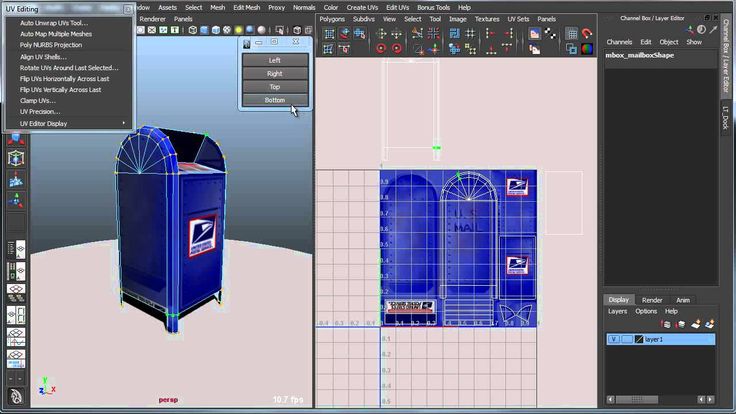This screenshot has height=414, width=736.
Task: Select the UV smudge tool icon
Action: [345, 33]
